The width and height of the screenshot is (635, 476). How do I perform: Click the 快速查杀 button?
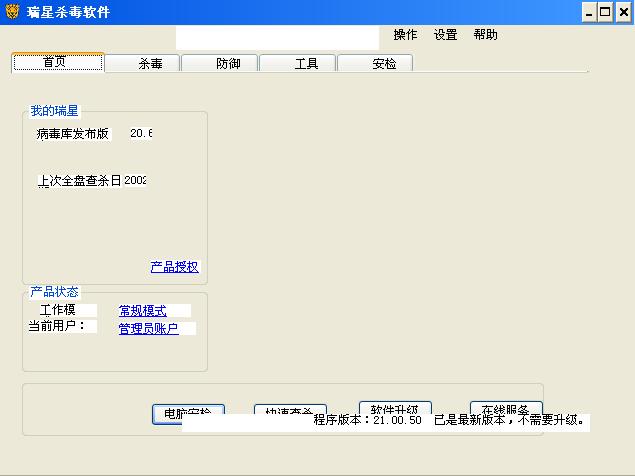pos(290,409)
